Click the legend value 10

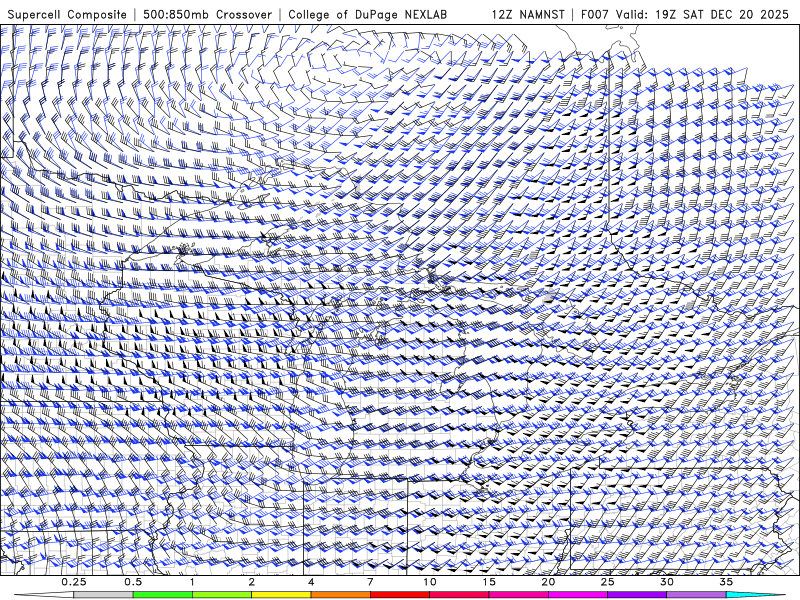point(430,582)
